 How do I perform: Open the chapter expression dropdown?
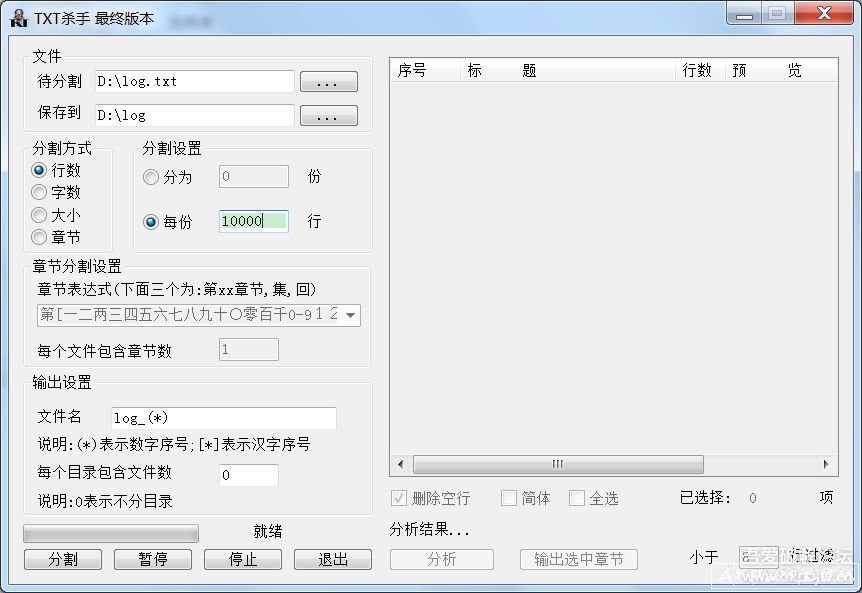coord(353,315)
